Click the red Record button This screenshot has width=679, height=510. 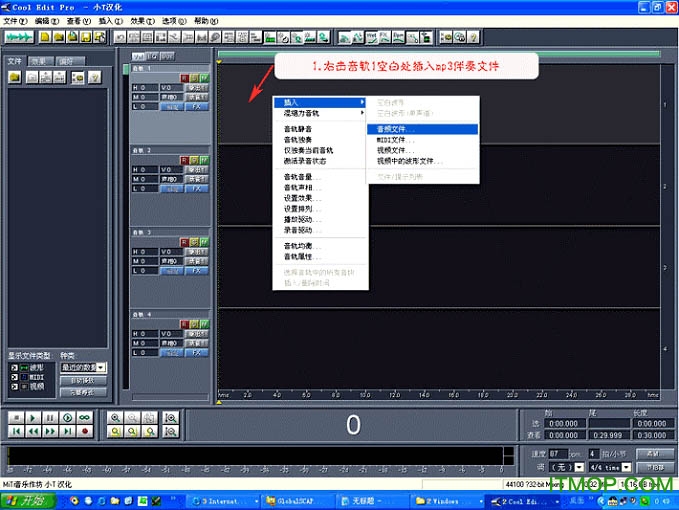tap(85, 431)
